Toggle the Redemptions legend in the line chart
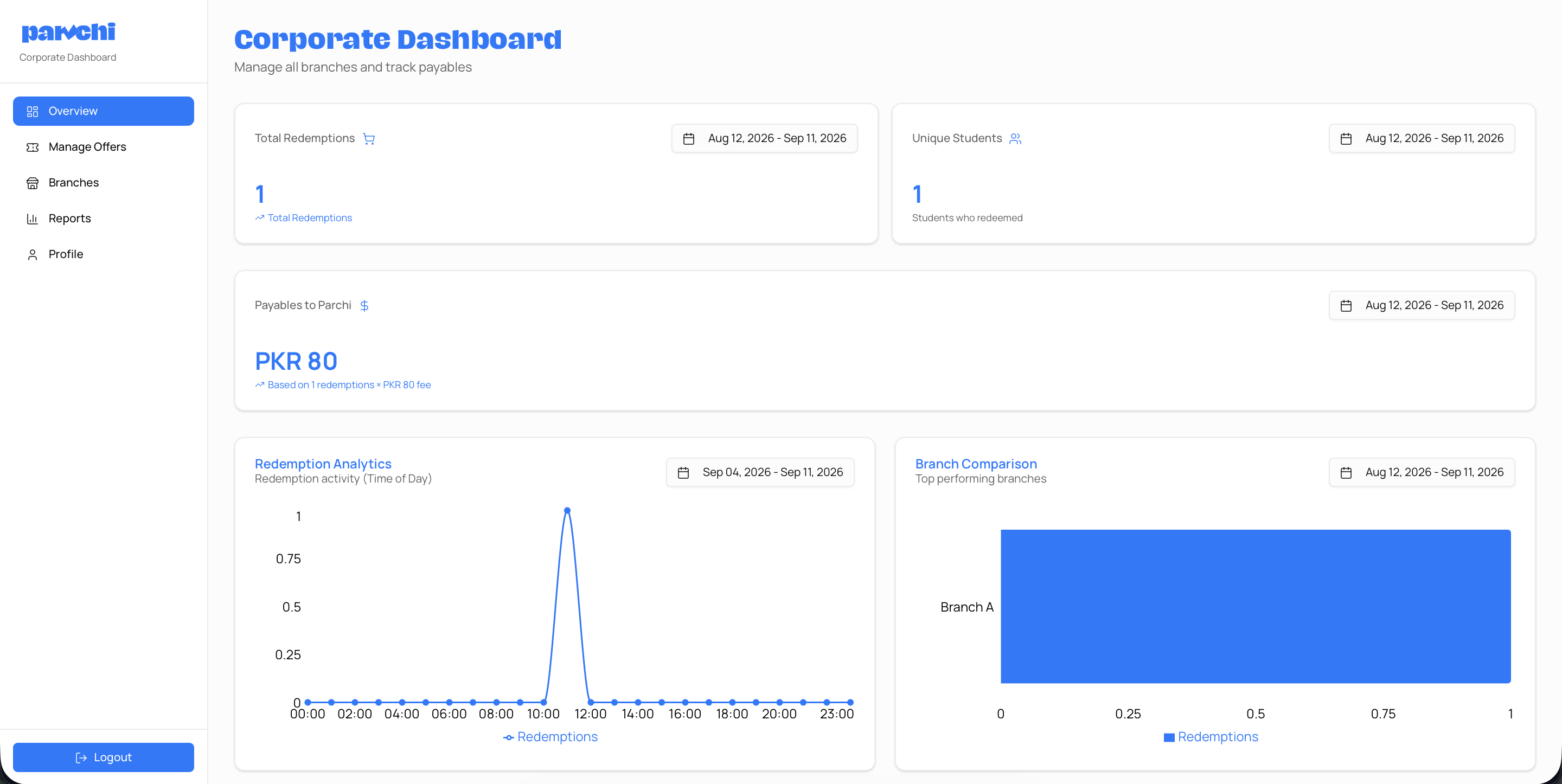 [x=550, y=737]
